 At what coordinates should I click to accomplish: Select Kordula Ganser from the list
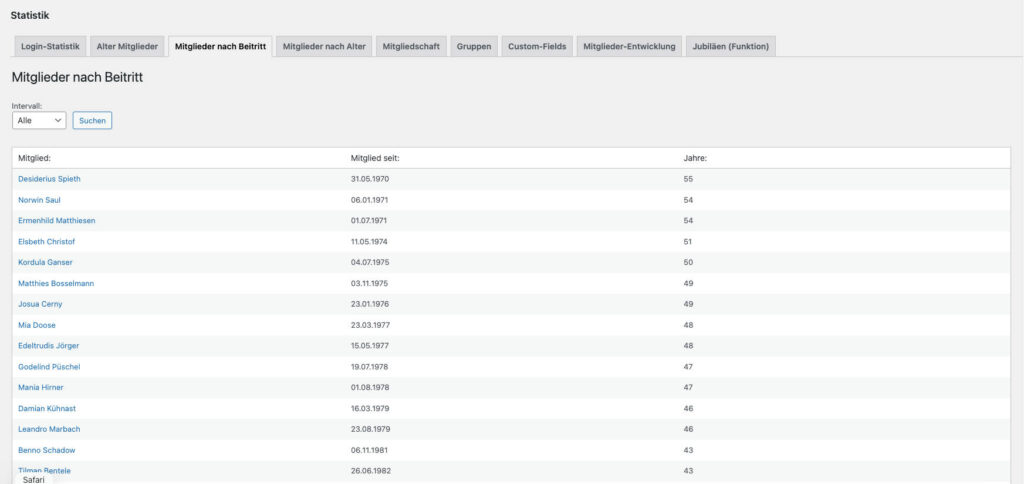point(45,262)
